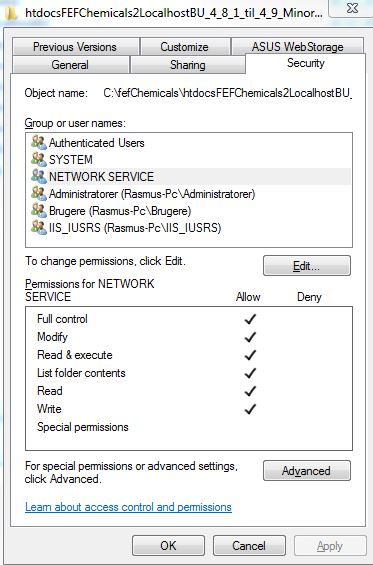Click the List folder contents row
This screenshot has height=565, width=373.
188,373
